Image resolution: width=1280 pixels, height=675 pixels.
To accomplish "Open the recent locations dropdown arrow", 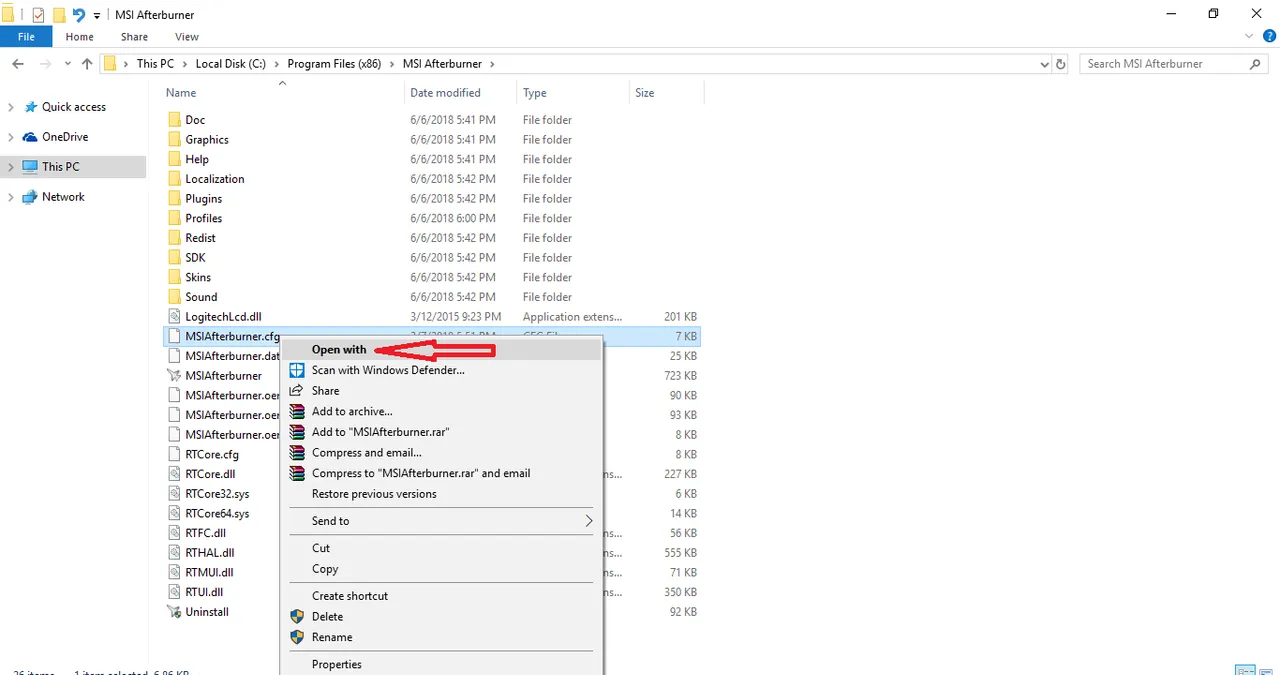I will pos(68,64).
